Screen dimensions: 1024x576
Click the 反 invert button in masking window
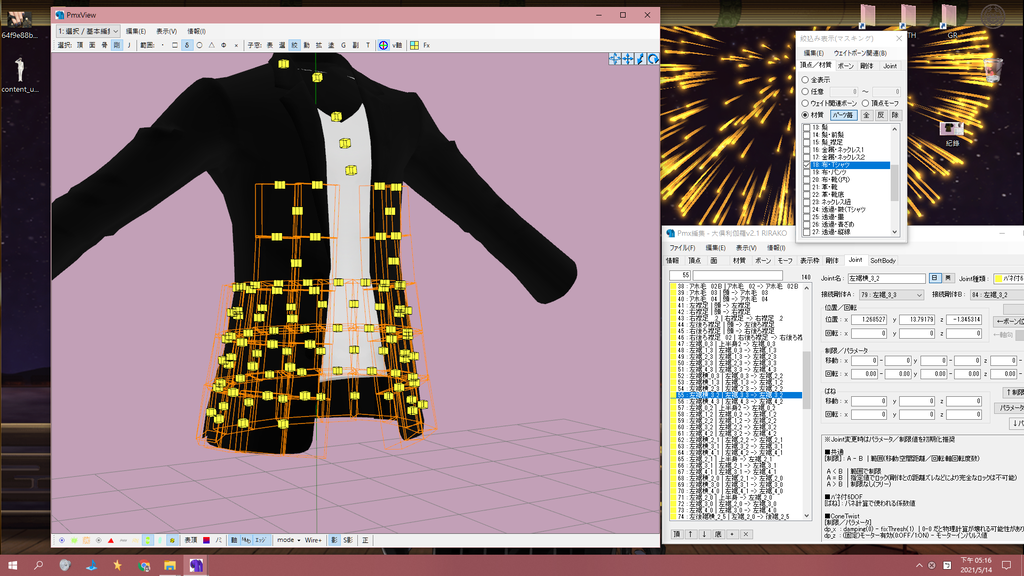[x=880, y=115]
